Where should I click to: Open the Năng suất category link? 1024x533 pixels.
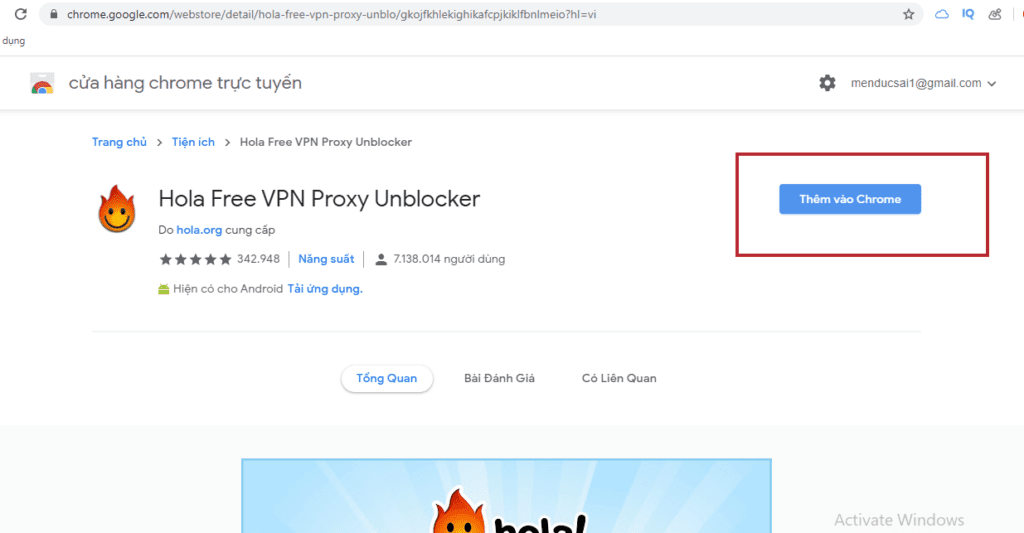point(326,259)
